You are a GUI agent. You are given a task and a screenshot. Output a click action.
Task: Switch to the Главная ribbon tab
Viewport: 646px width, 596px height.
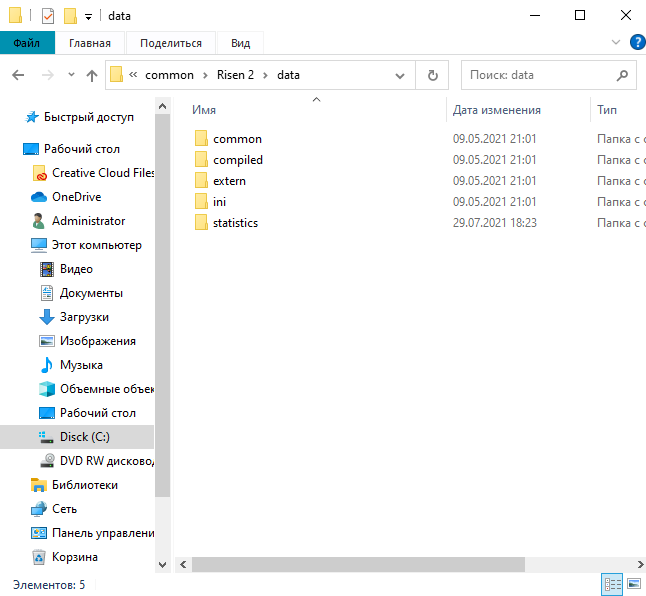[x=90, y=43]
